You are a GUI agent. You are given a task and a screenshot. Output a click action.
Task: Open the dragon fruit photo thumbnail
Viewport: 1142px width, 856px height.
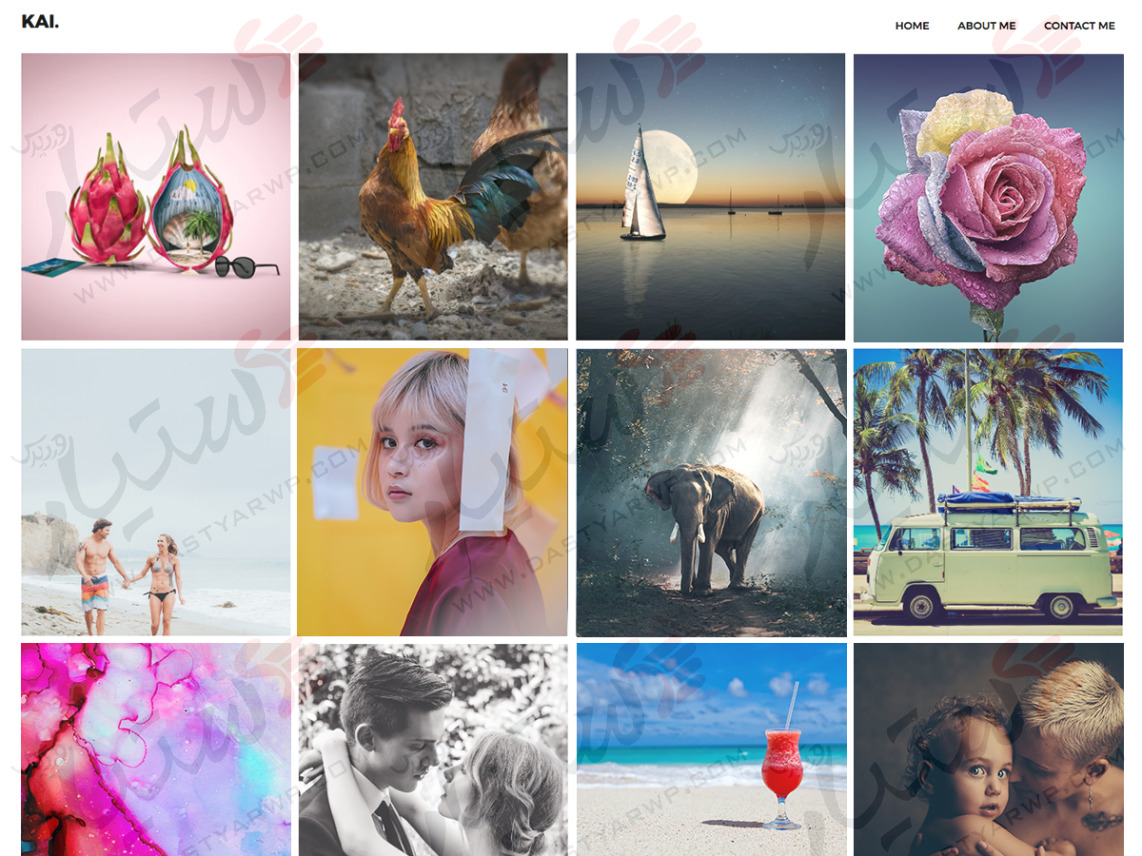pyautogui.click(x=156, y=197)
